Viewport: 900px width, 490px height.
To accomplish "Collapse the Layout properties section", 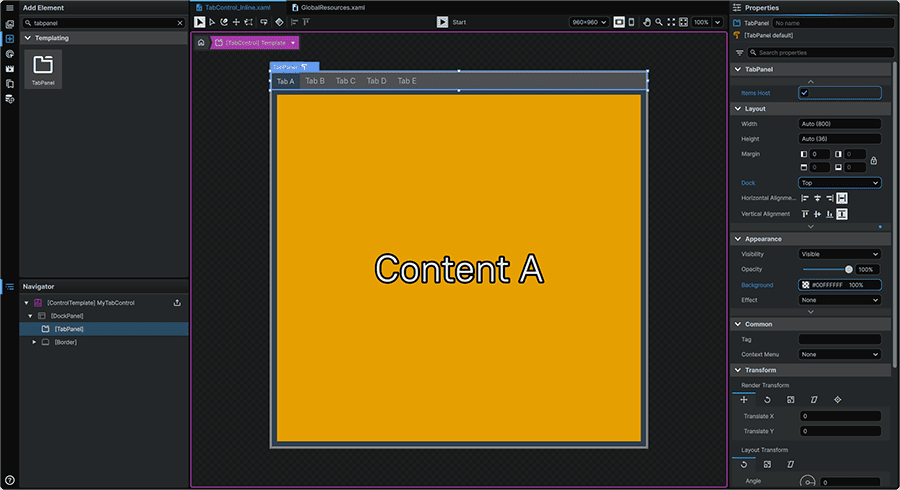I will (x=738, y=108).
